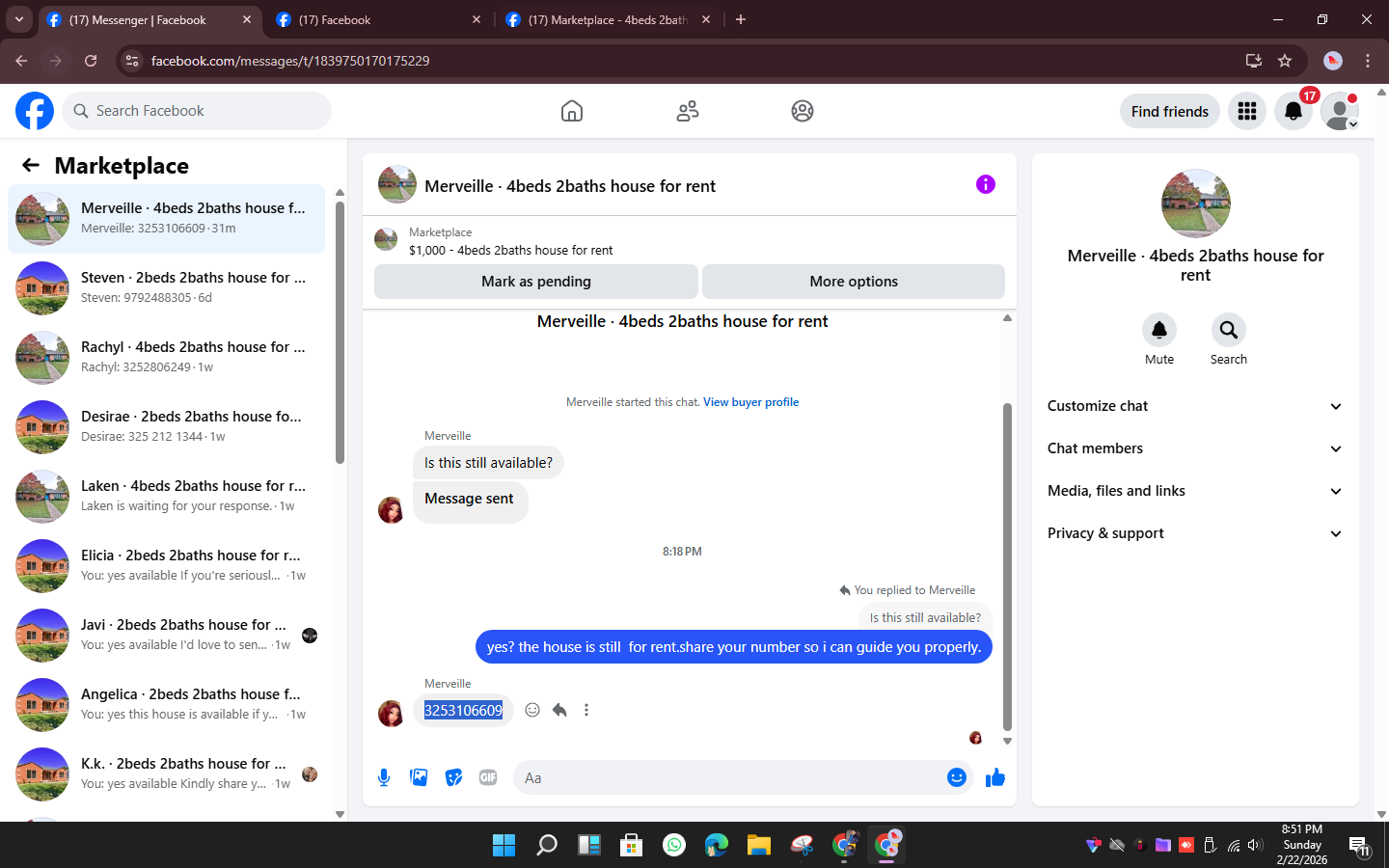Open Steven 2beds 2baths conversation

pyautogui.click(x=167, y=287)
